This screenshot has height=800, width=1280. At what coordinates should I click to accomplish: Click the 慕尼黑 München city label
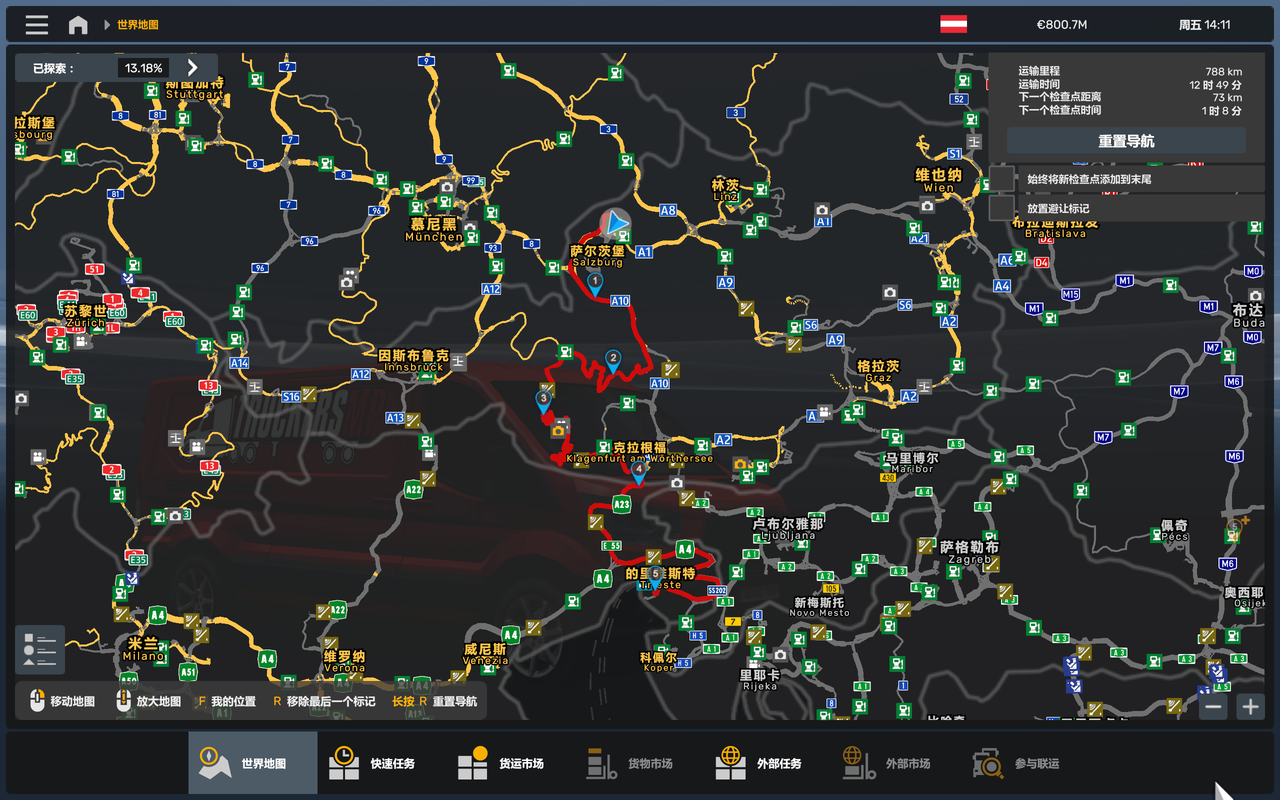pos(434,230)
